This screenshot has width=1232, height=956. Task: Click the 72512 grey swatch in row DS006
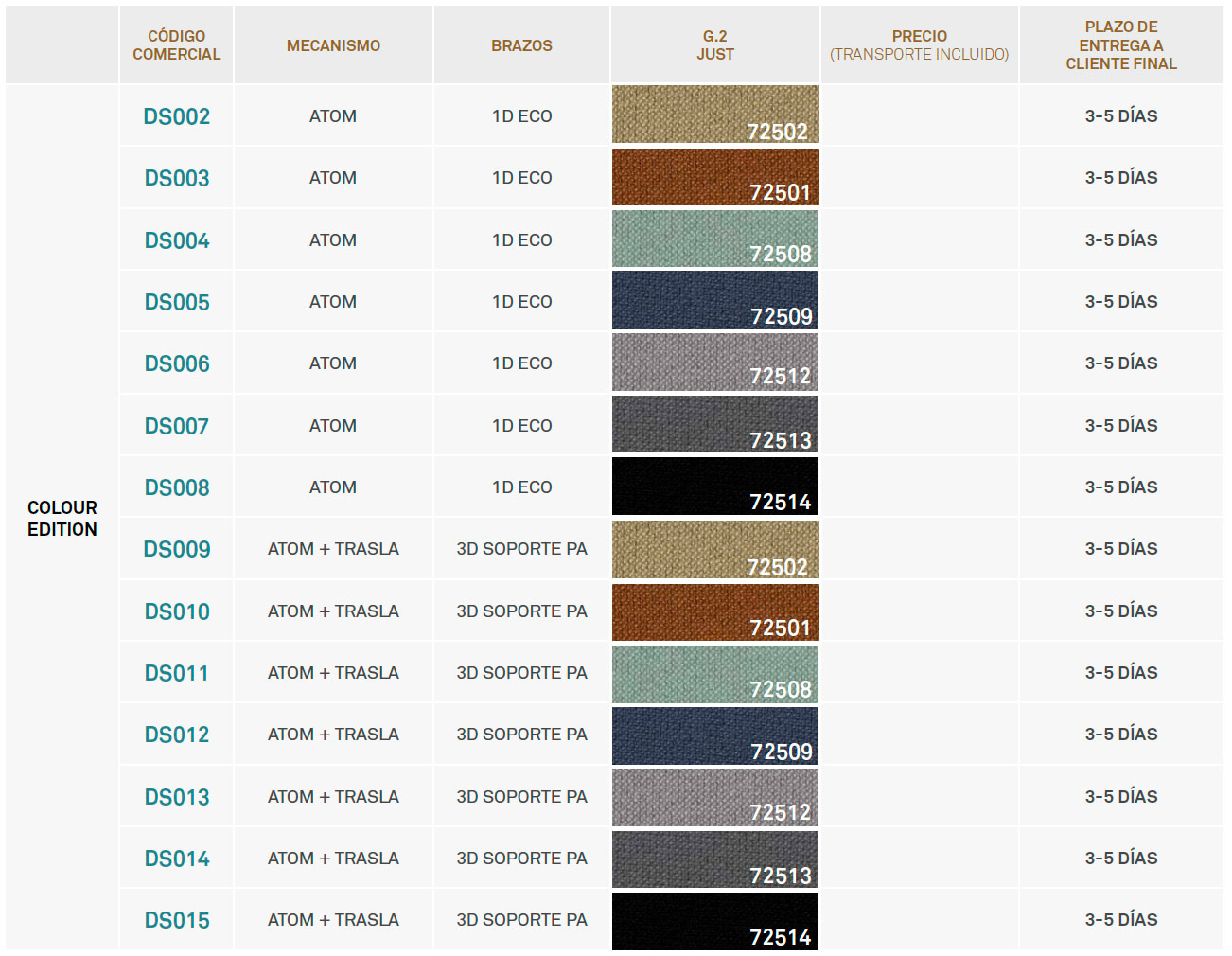coord(715,363)
